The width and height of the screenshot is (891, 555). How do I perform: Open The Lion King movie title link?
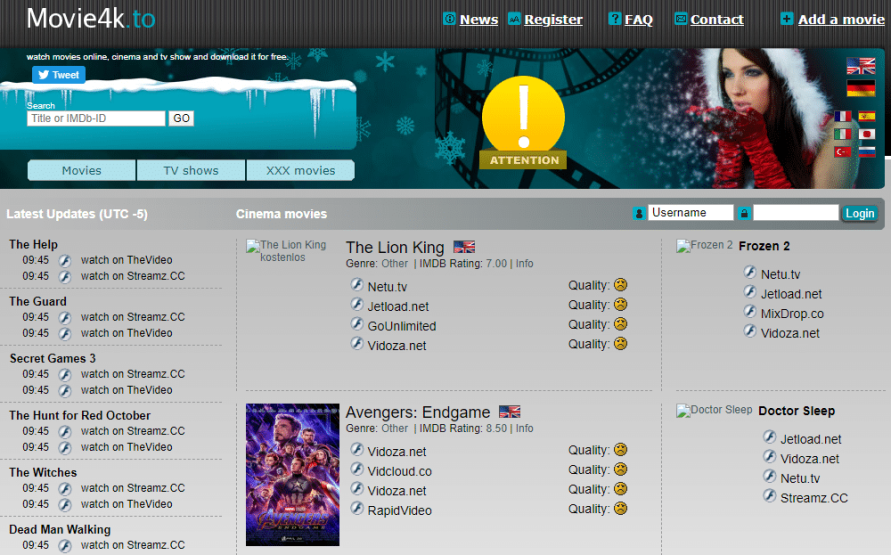point(395,247)
